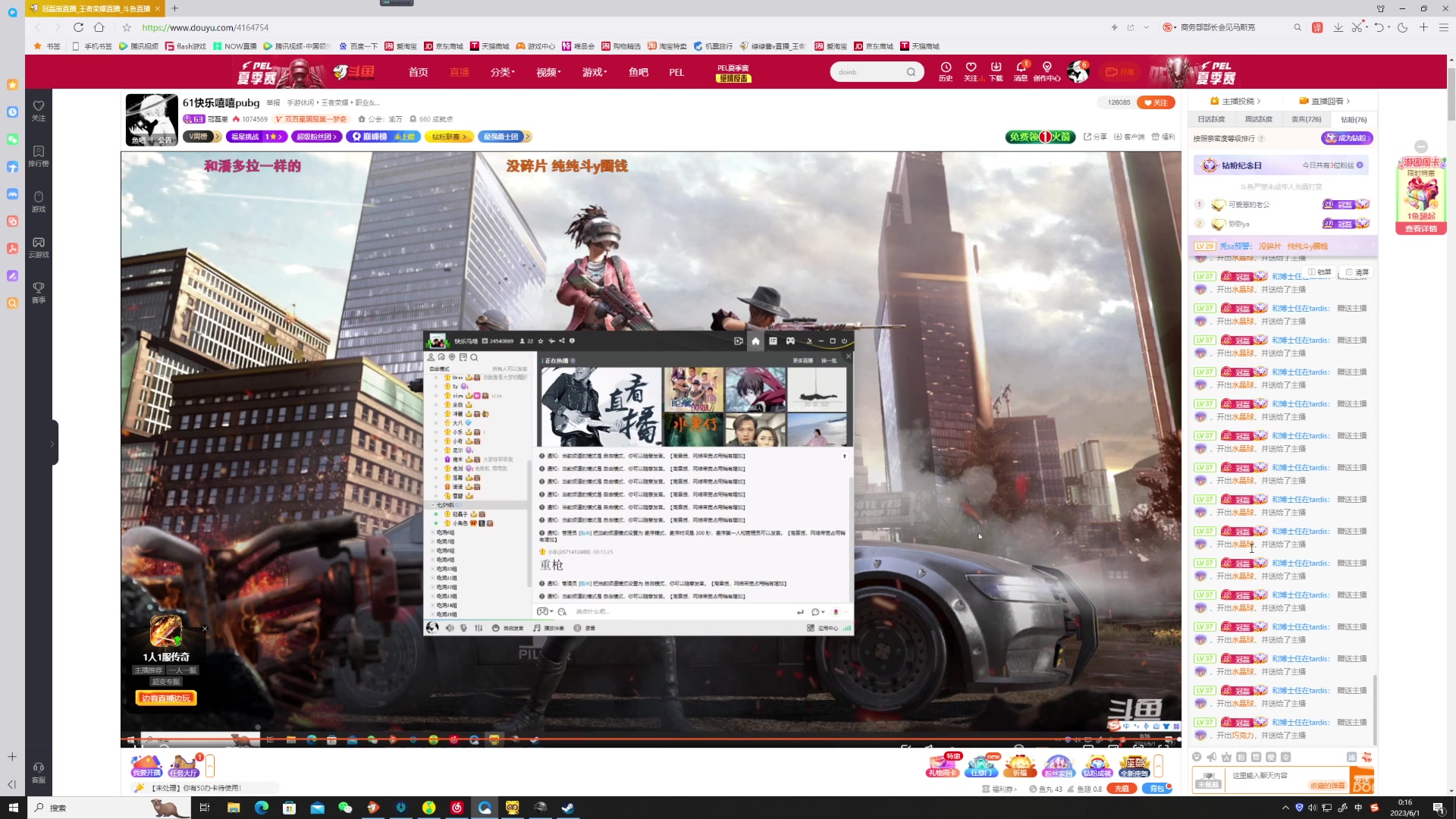Click browser refresh icon
Viewport: 1456px width, 819px height.
click(x=78, y=27)
